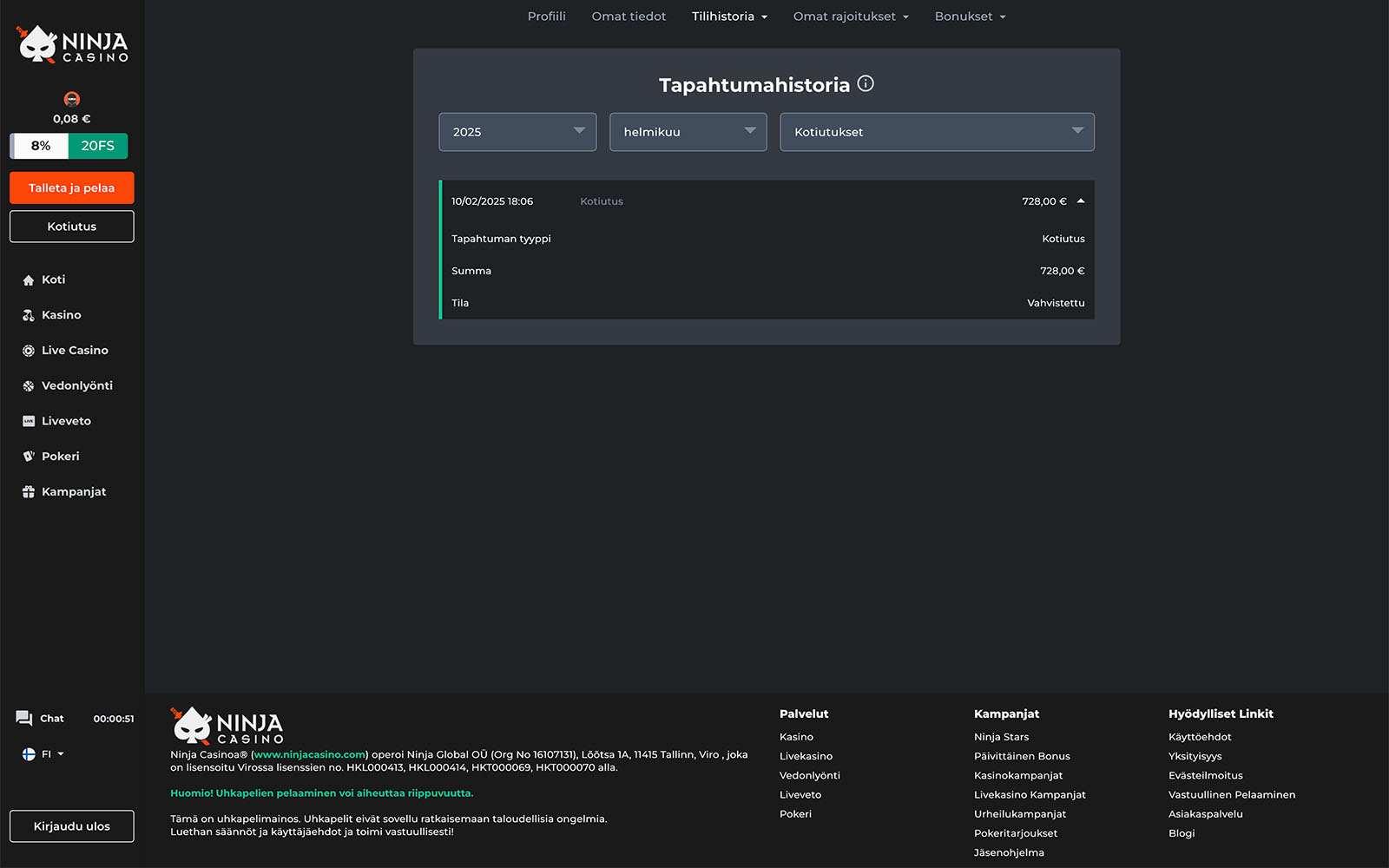This screenshot has width=1389, height=868.
Task: Open Kampanjat via the gift icon
Action: point(29,492)
